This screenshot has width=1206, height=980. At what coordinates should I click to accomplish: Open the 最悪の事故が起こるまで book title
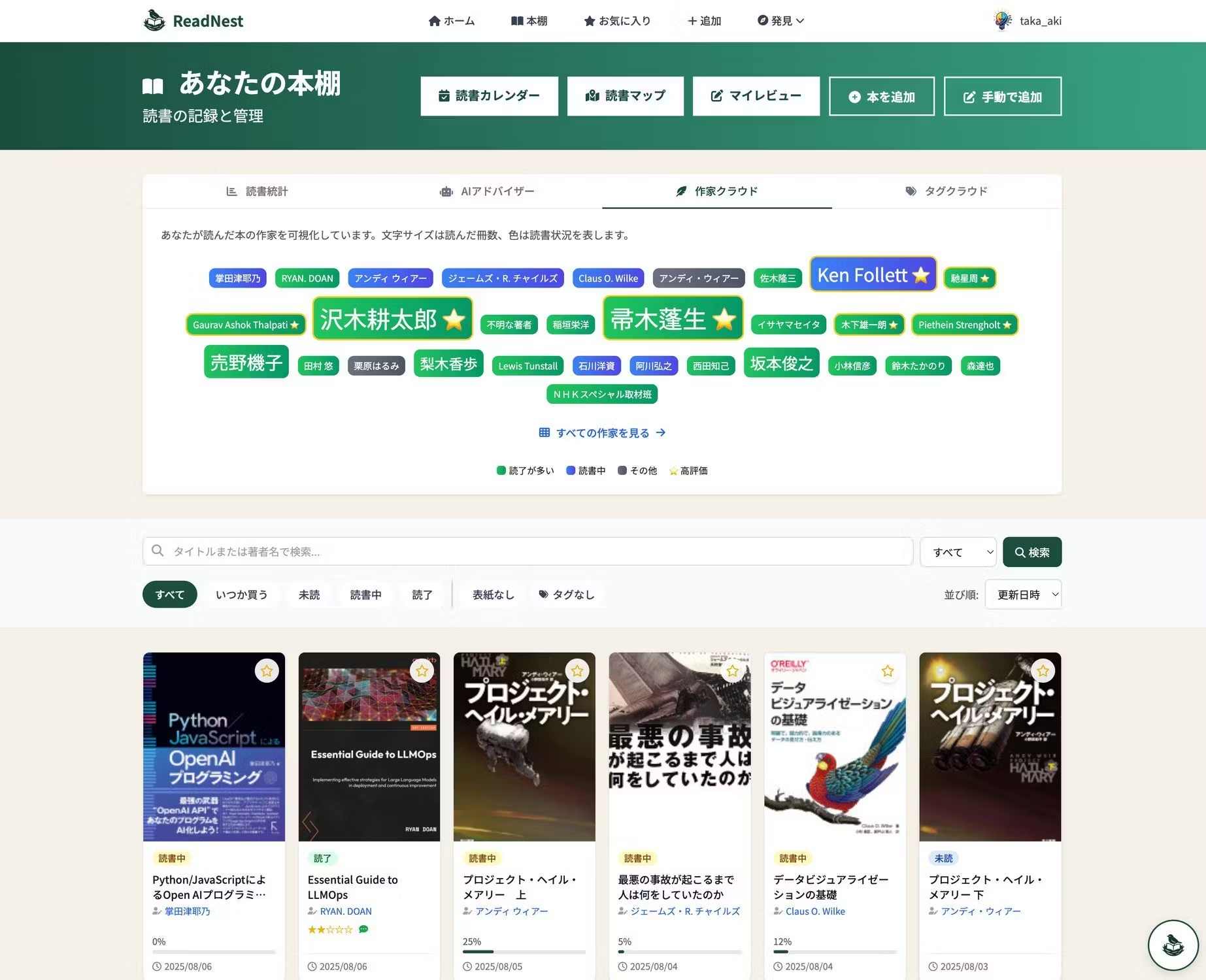coord(676,887)
